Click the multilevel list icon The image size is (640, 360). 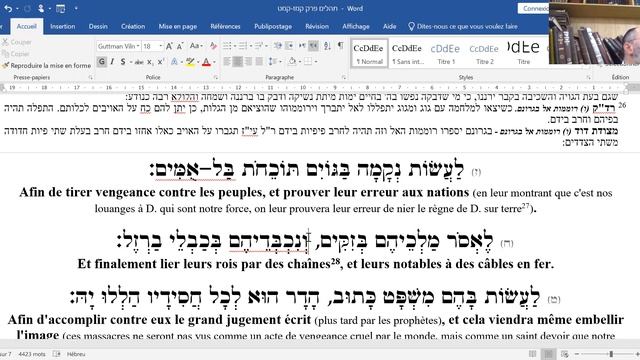tap(258, 46)
